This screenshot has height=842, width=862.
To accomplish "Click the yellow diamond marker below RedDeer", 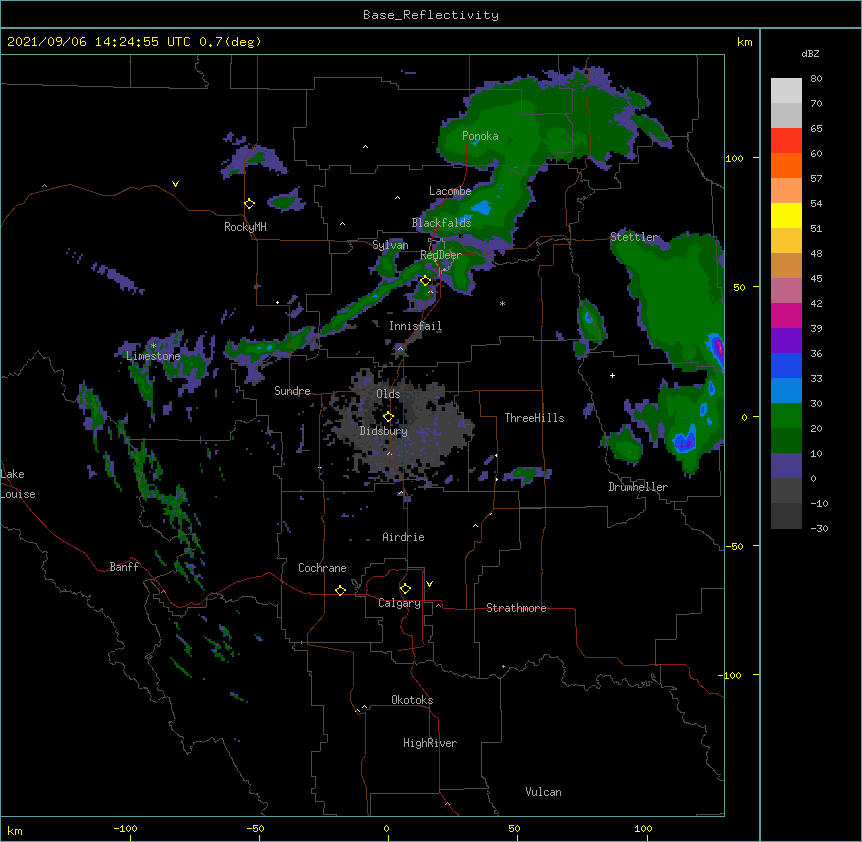I will [425, 281].
